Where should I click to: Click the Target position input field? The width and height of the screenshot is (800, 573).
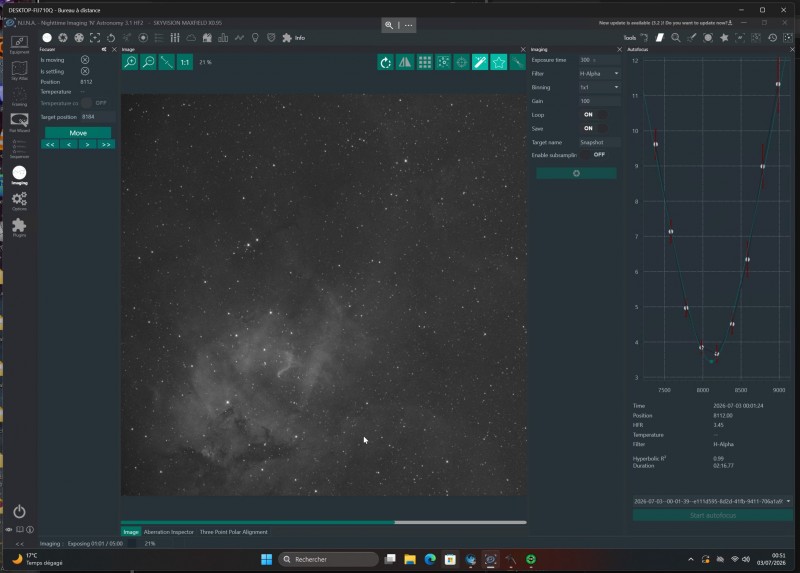(97, 117)
